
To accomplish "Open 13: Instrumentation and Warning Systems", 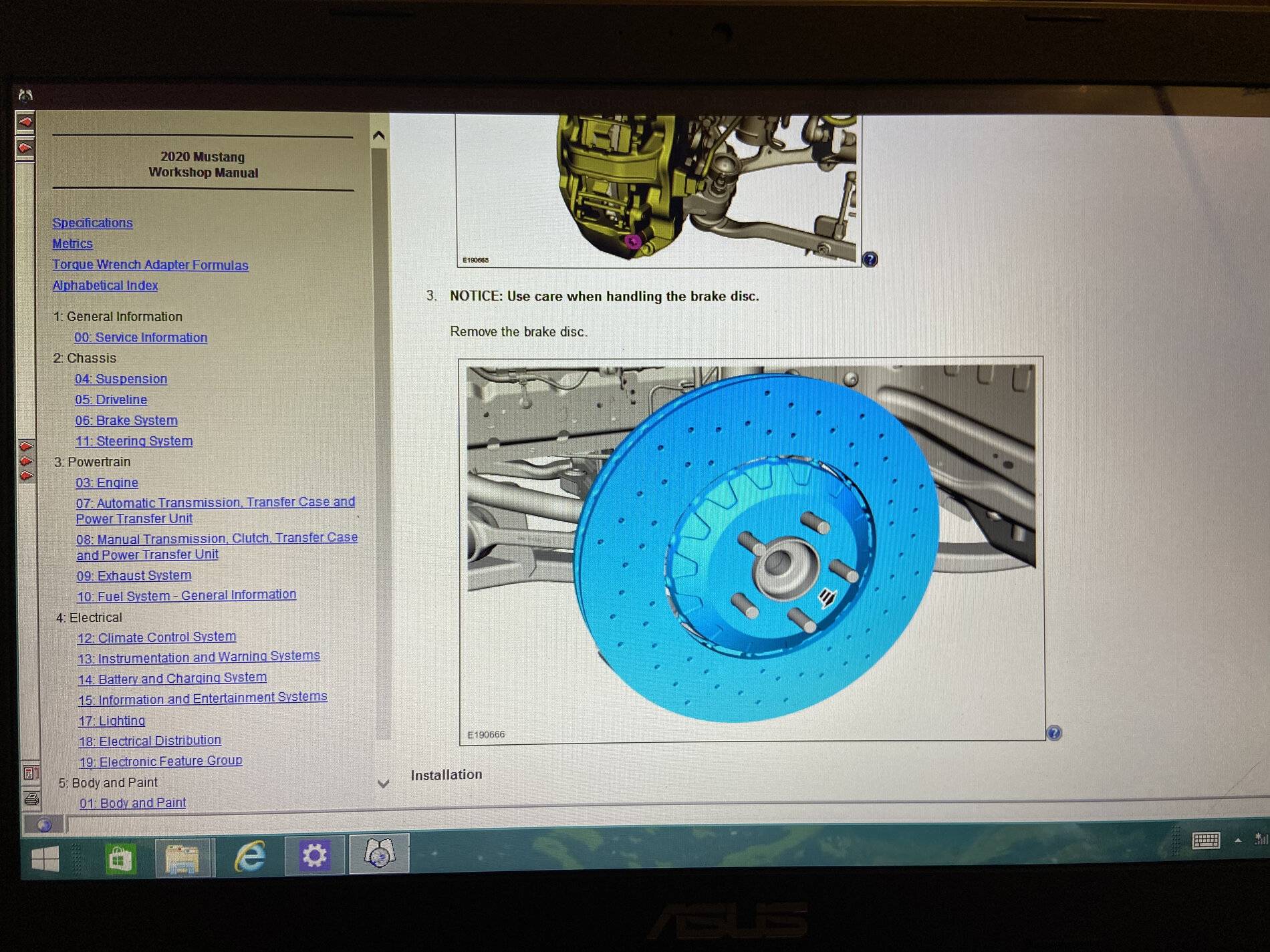I will [199, 657].
